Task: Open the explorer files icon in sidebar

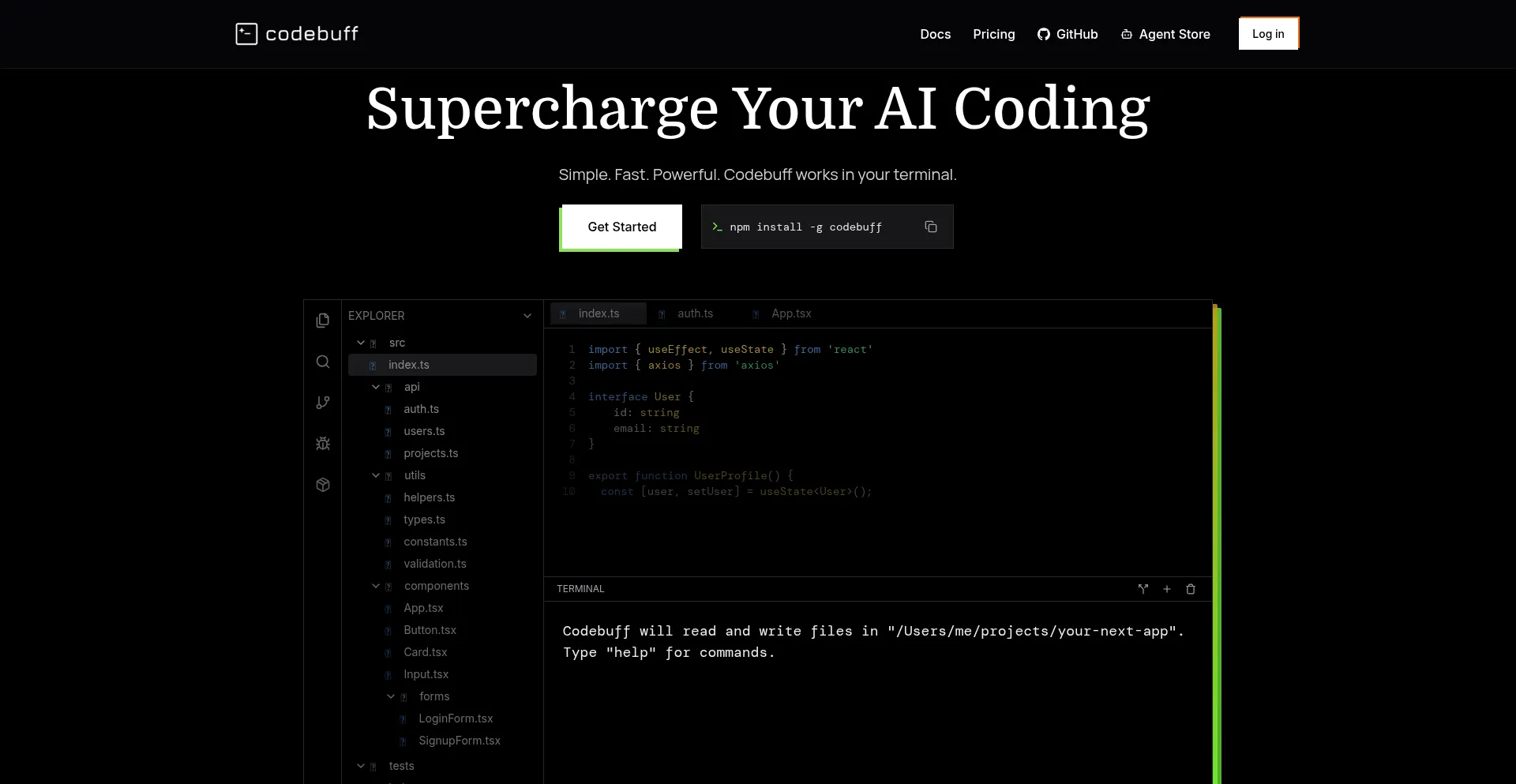Action: (323, 321)
